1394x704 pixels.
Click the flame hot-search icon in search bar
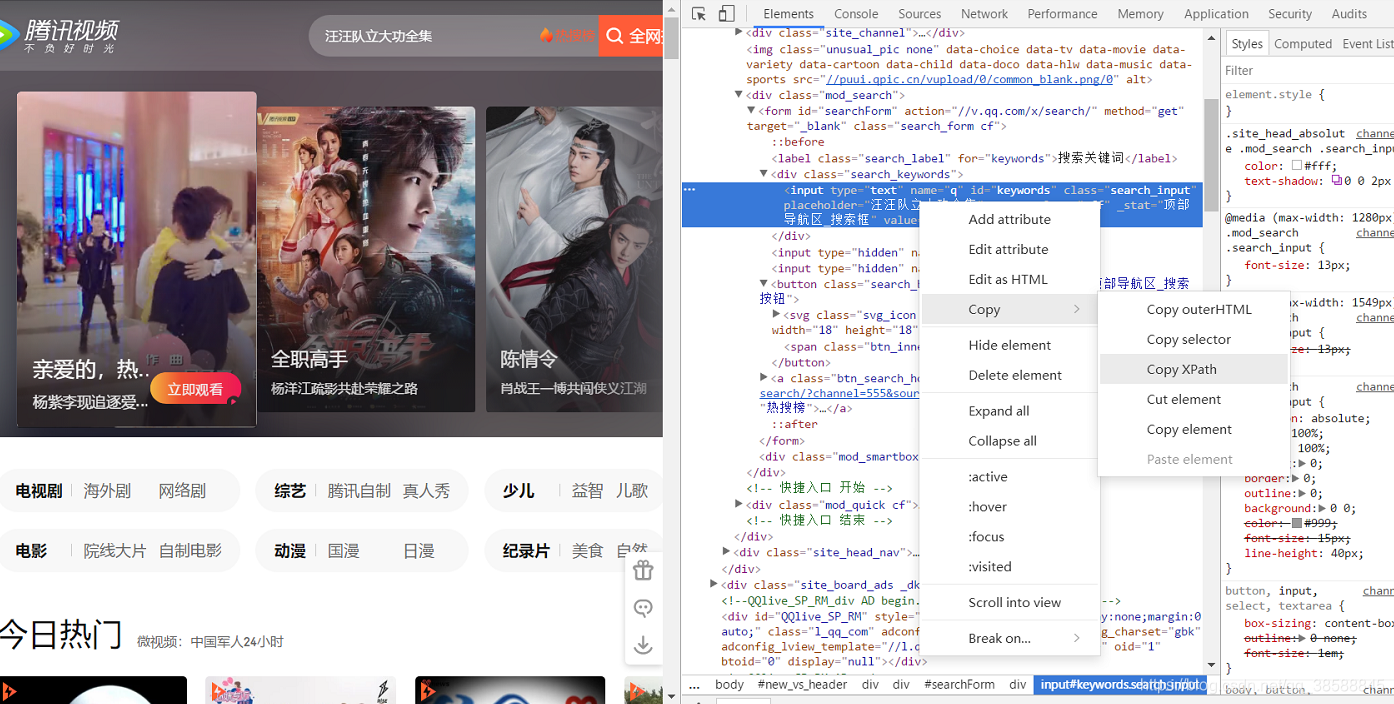coord(546,36)
